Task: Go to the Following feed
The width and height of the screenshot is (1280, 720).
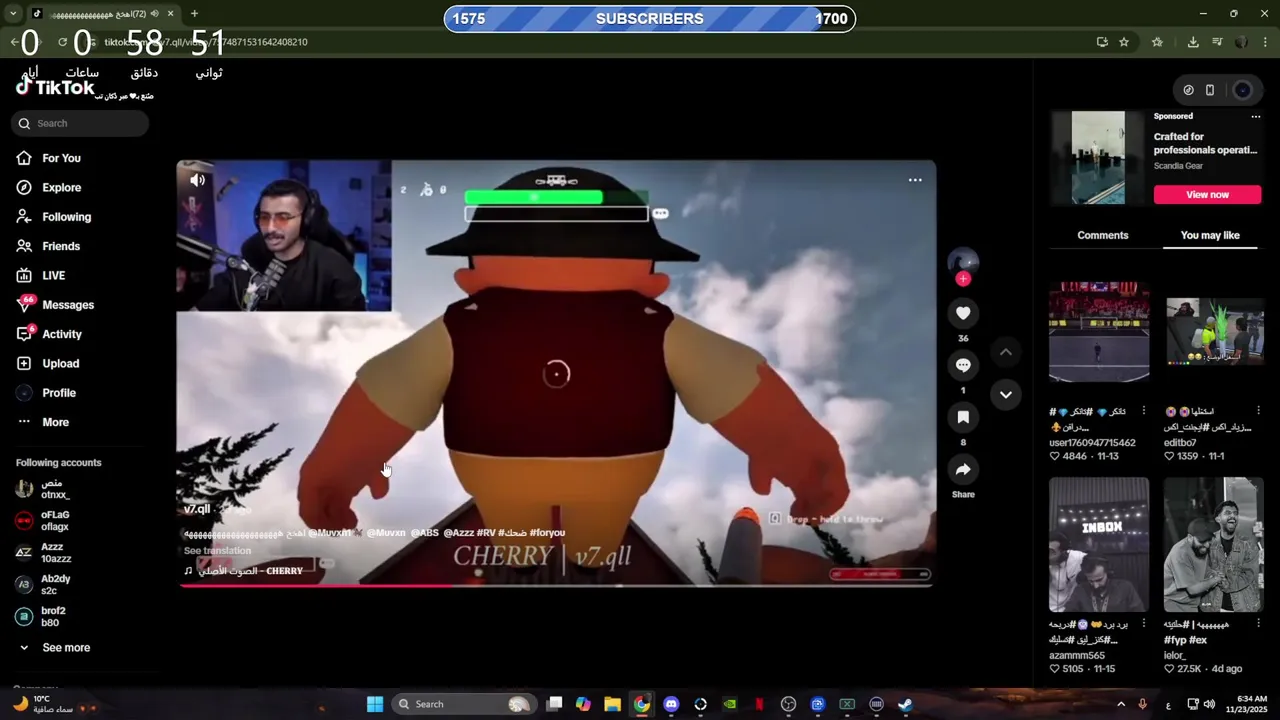Action: [66, 217]
